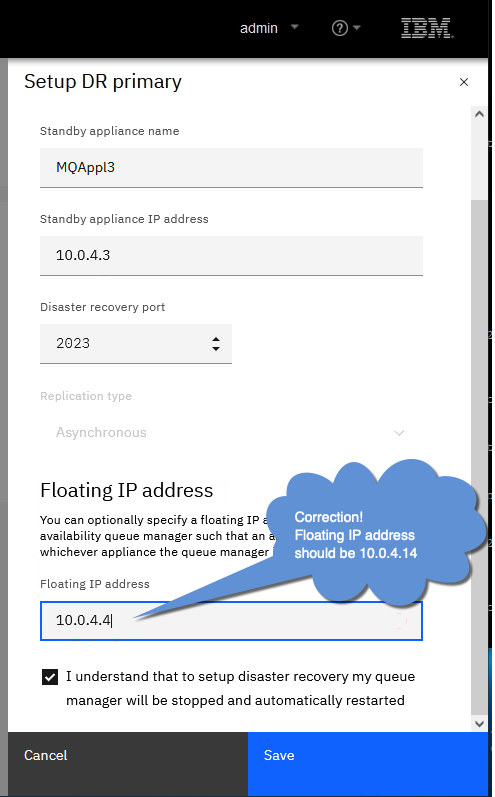Click the scroll down arrow
495x797 pixels.
point(479,724)
